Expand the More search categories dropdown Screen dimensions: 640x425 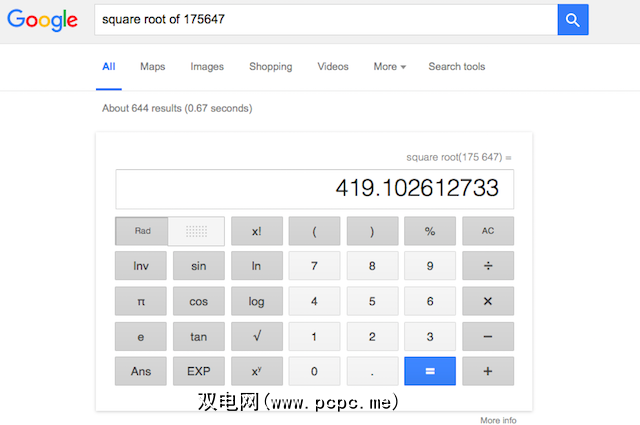click(x=389, y=67)
